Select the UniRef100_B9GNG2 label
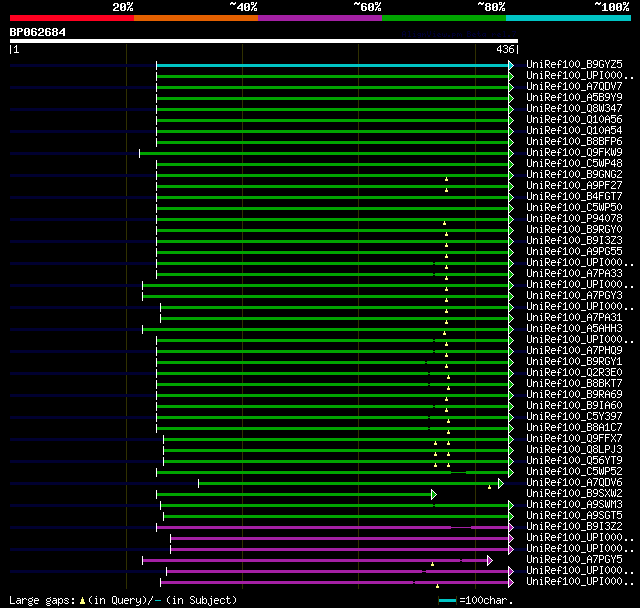640x608 pixels. coord(574,175)
